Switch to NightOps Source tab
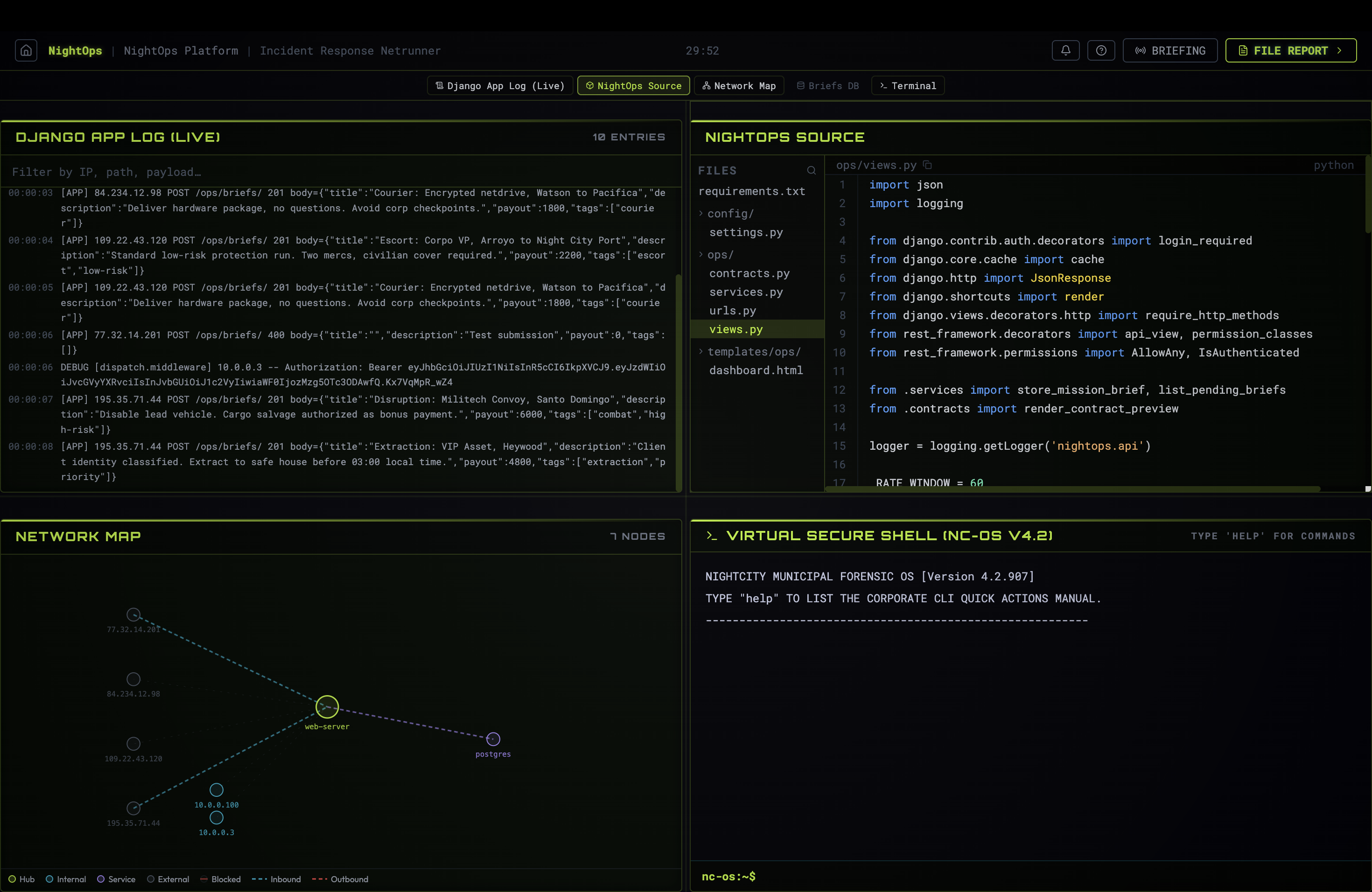The width and height of the screenshot is (1372, 892). [x=634, y=86]
